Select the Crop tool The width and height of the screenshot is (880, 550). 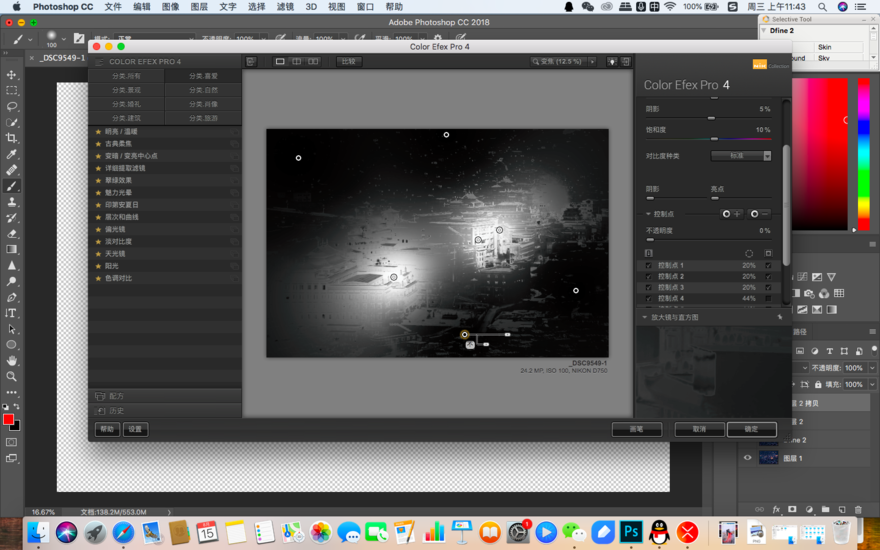[11, 138]
